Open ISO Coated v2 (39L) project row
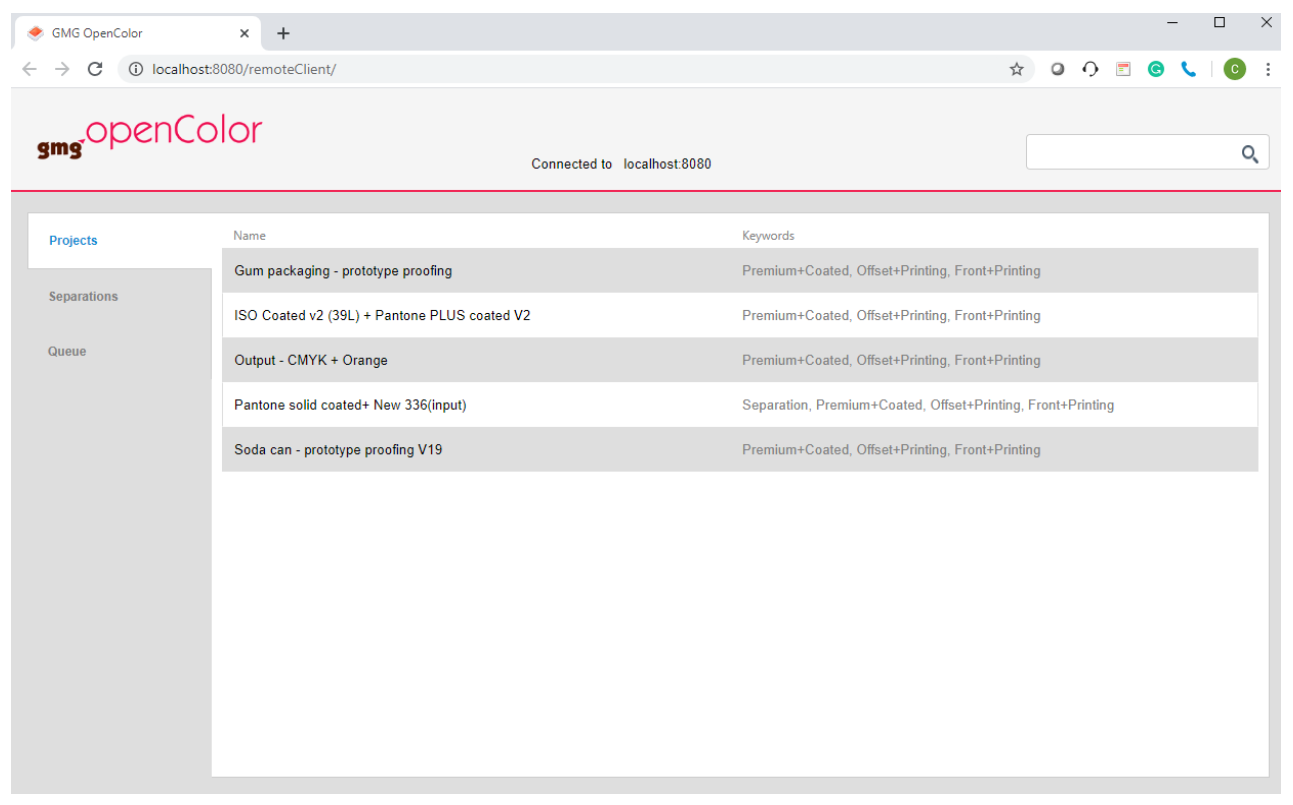The image size is (1293, 805). 740,315
